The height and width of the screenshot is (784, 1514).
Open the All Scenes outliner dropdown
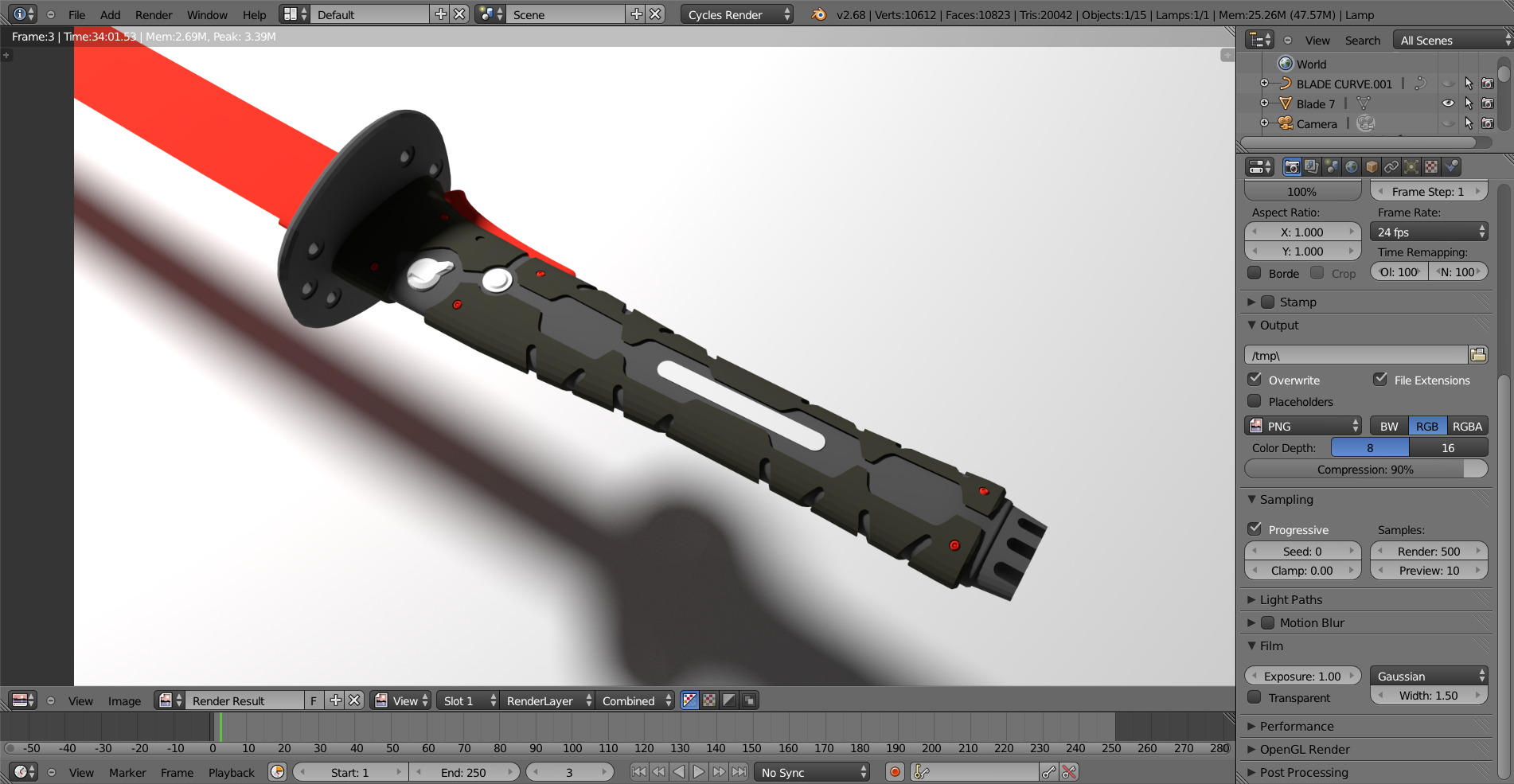click(x=1453, y=40)
